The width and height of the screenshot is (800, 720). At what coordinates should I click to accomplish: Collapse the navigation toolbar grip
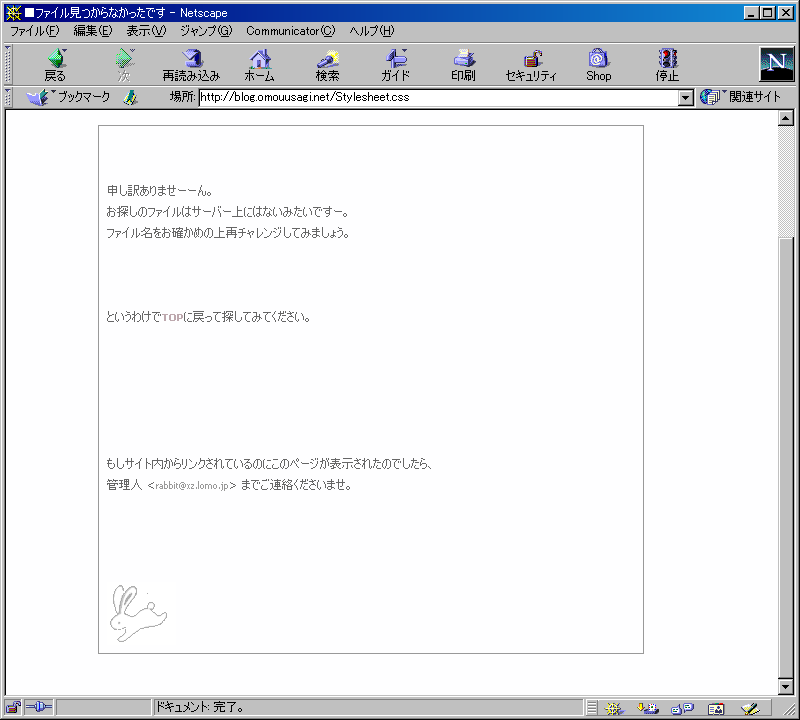pyautogui.click(x=8, y=64)
